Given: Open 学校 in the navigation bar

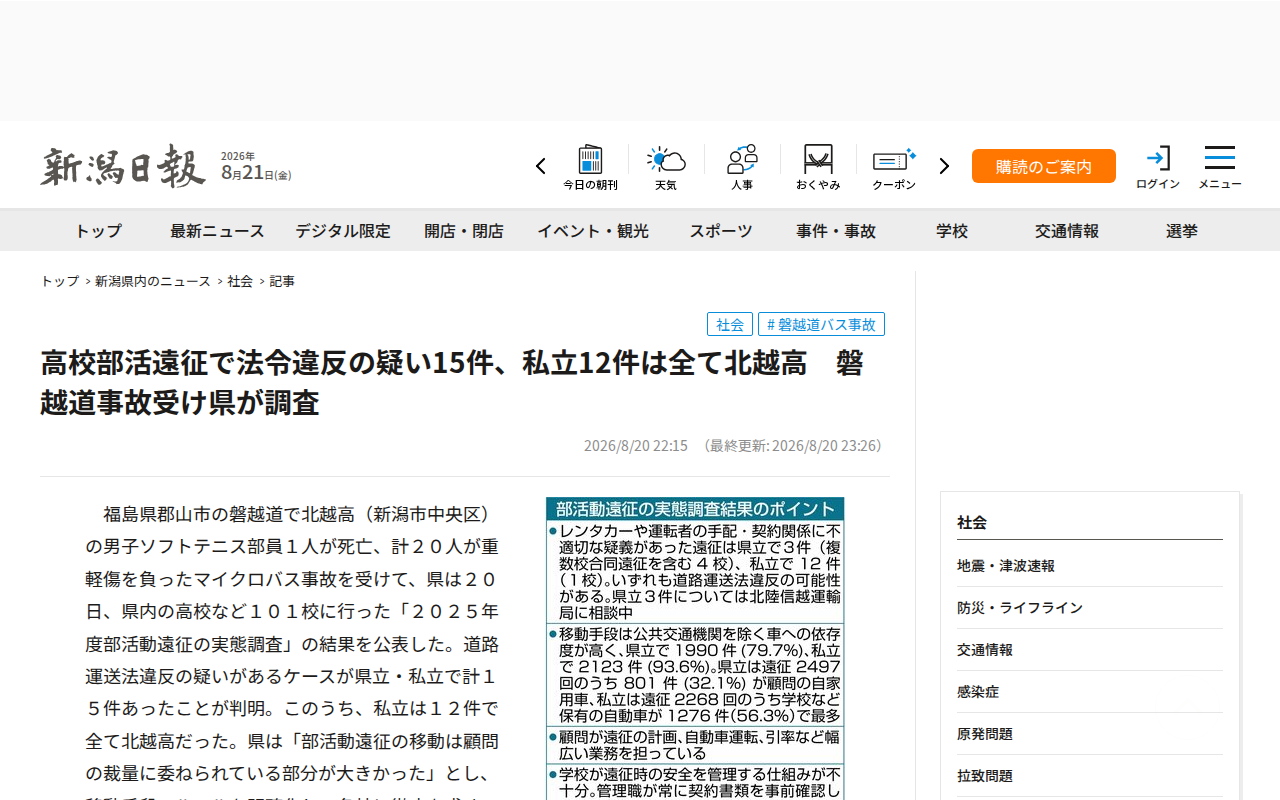Looking at the screenshot, I should 952,231.
